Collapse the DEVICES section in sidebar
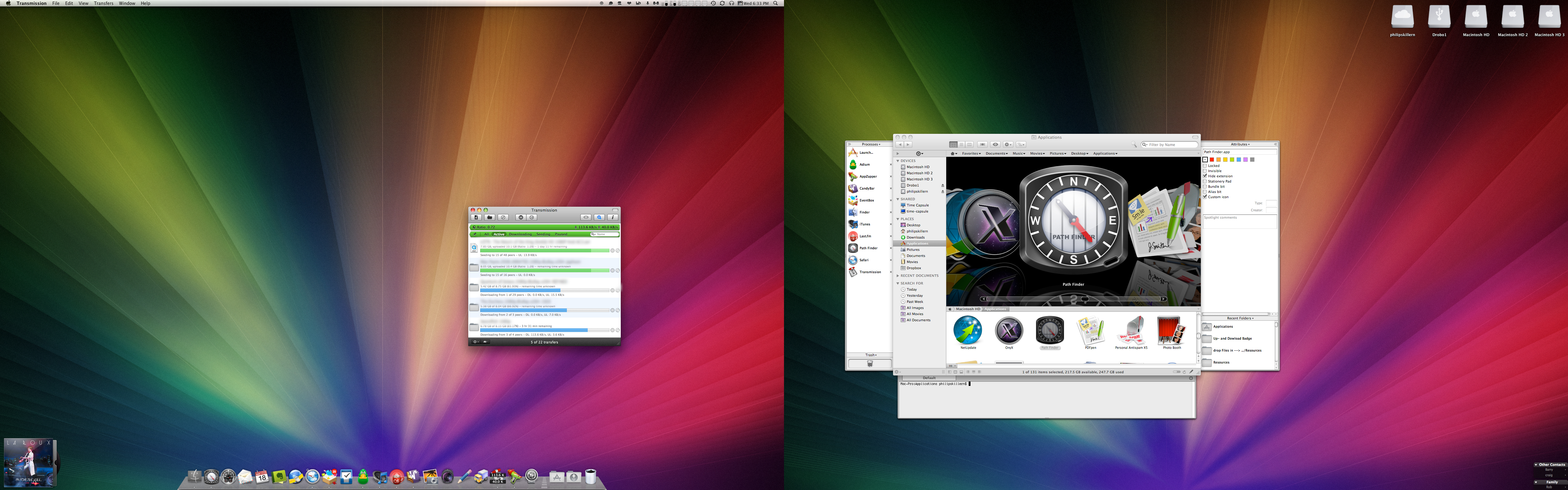The height and width of the screenshot is (490, 1568). tap(897, 161)
